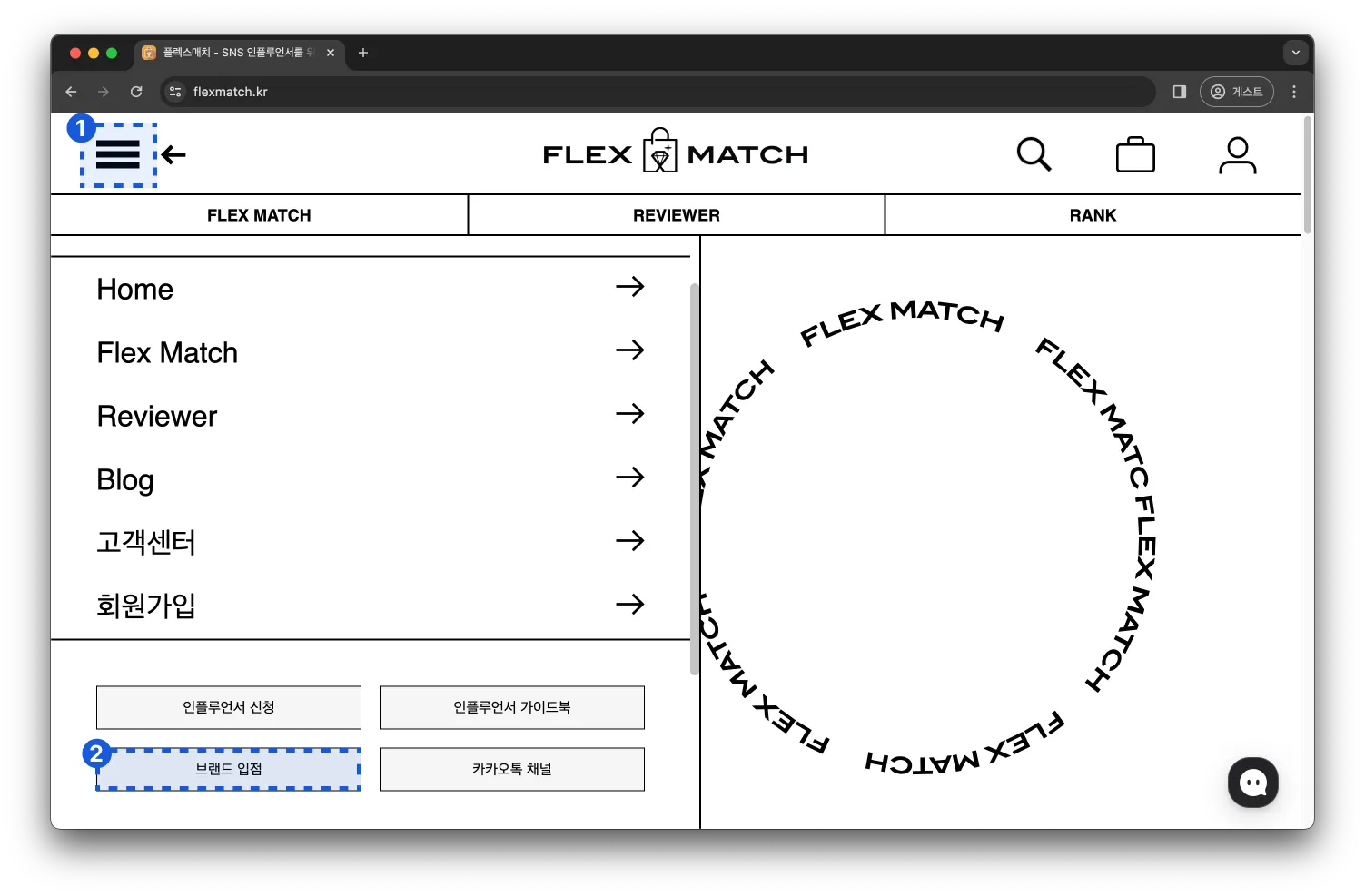Open the 회원가입 menu item
Viewport: 1365px width, 896px height.
pyautogui.click(x=371, y=606)
